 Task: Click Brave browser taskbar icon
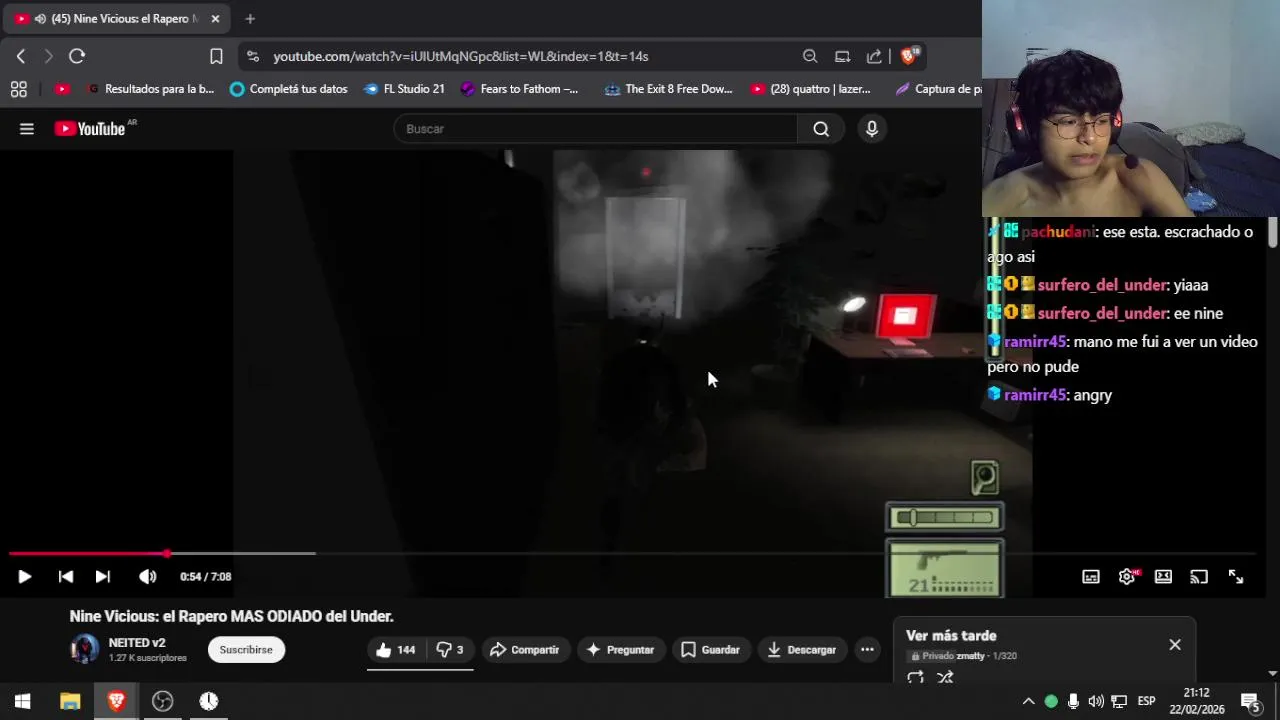coord(116,701)
